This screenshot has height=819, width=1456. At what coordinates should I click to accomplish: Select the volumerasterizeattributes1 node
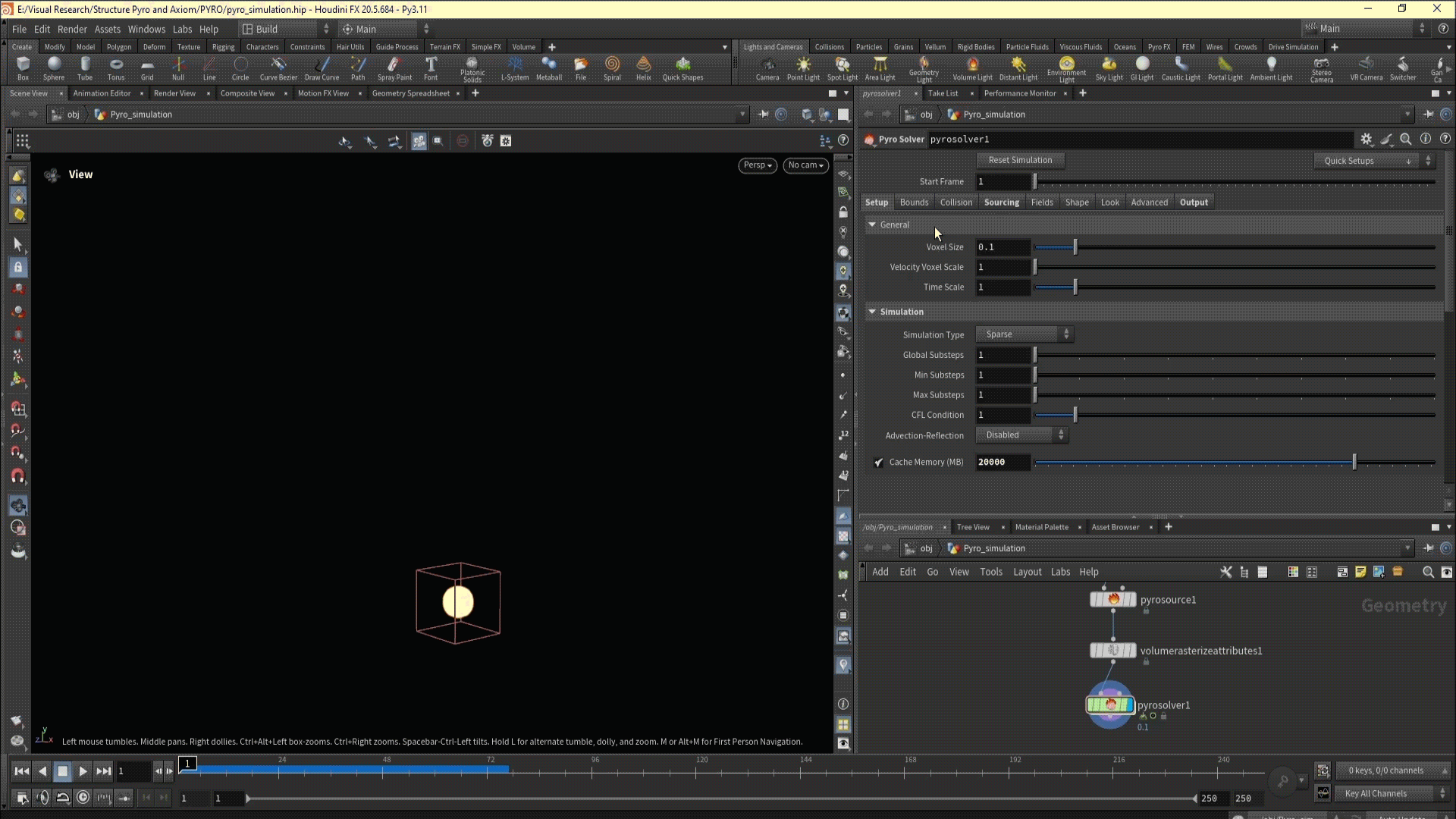click(1112, 651)
